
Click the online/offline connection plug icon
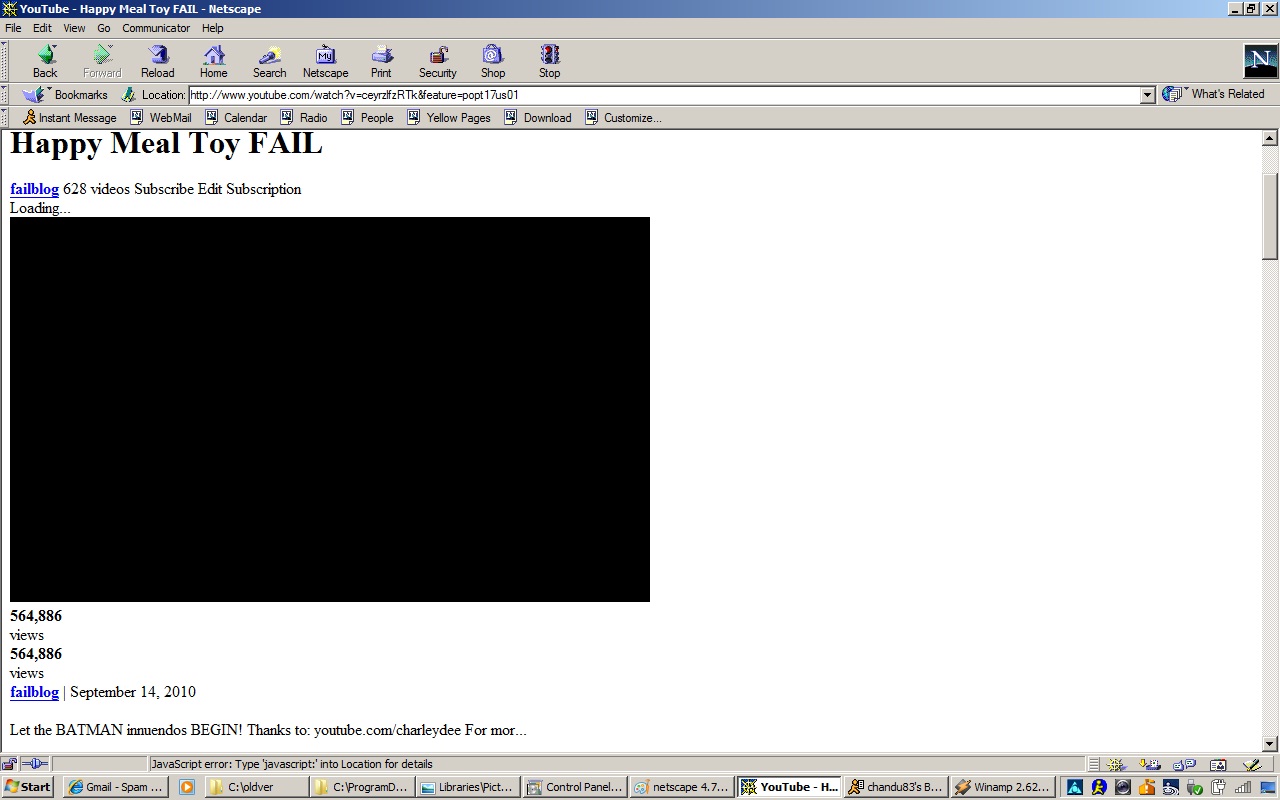pos(35,764)
